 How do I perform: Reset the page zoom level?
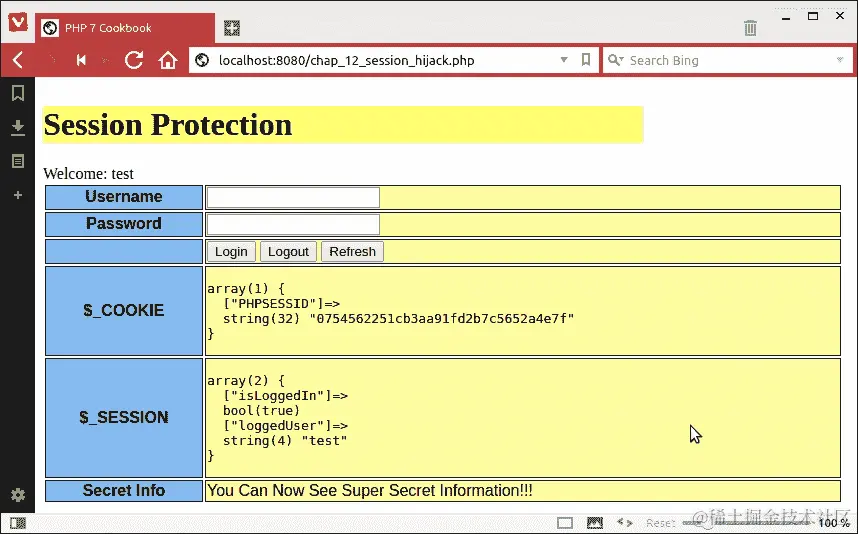click(660, 523)
